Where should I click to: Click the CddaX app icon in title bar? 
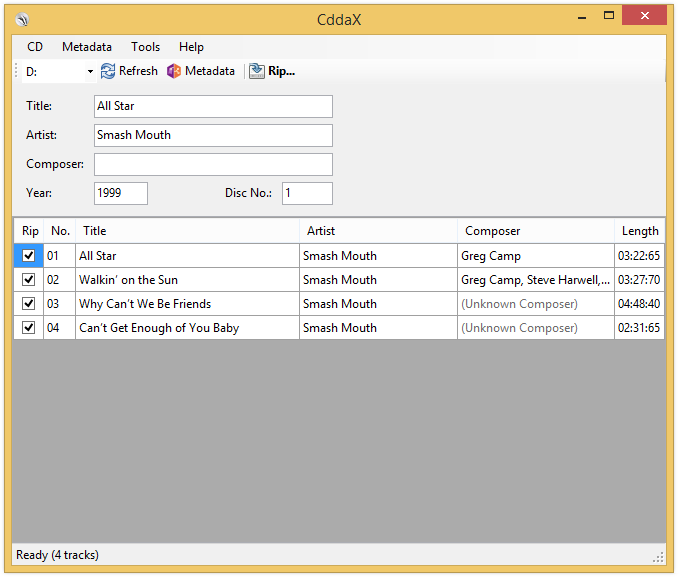click(23, 19)
